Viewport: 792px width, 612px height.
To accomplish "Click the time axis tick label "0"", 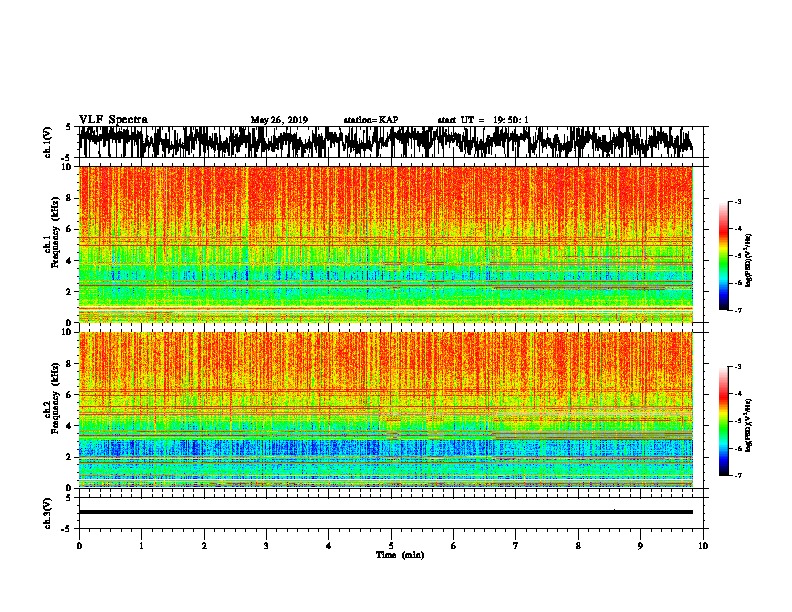I will click(x=79, y=546).
